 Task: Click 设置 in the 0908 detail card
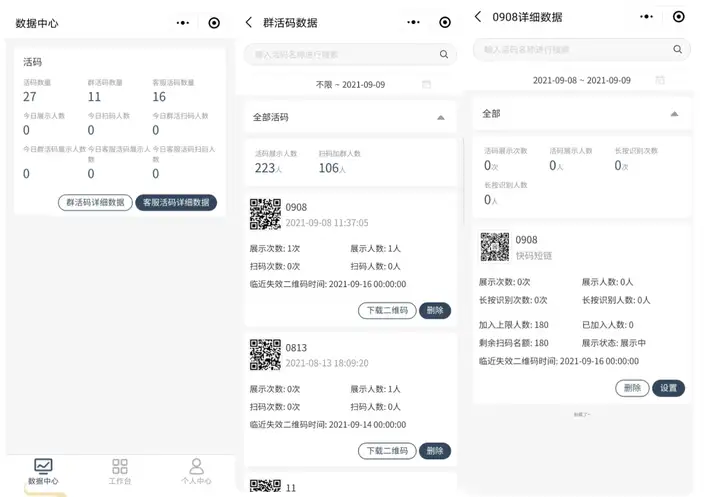click(669, 388)
